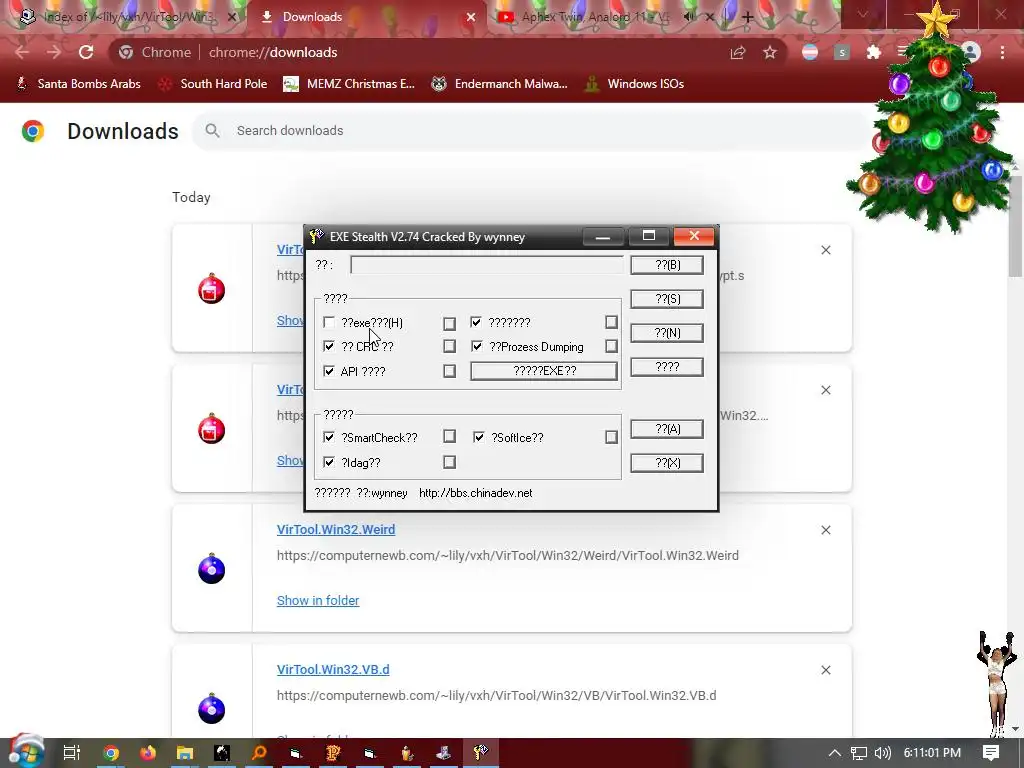Screen dimensions: 1024x768
Task: Switch to the Index of ~lily/vxh tab
Action: [127, 17]
